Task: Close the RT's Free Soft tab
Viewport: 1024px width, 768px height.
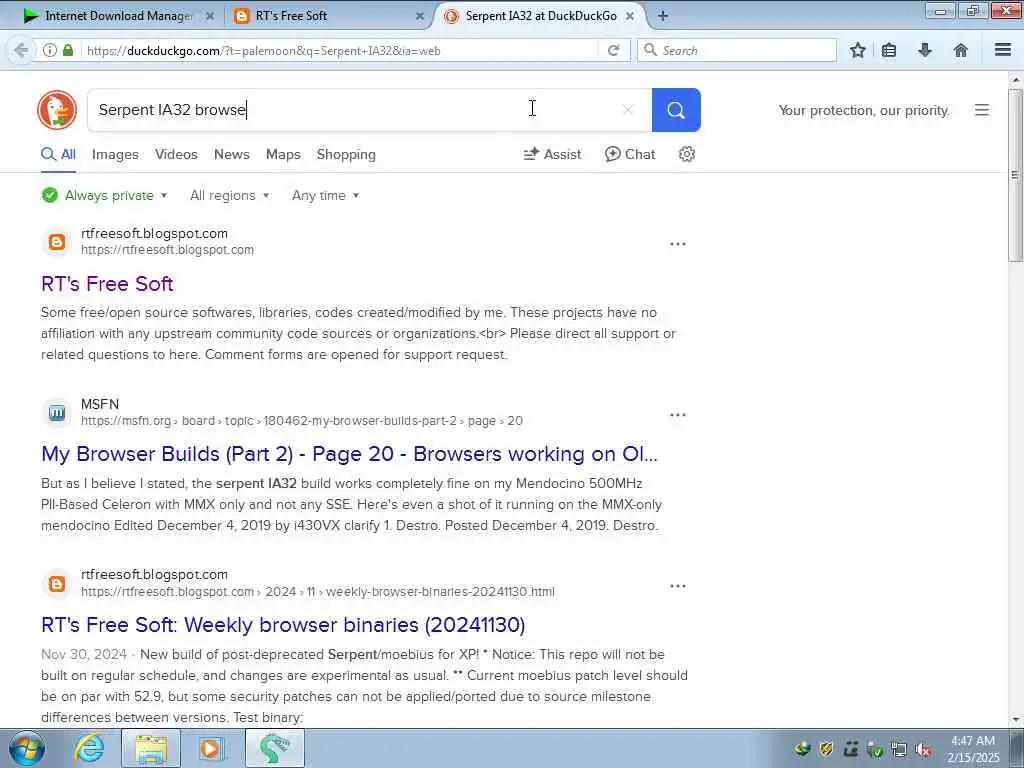Action: [420, 16]
